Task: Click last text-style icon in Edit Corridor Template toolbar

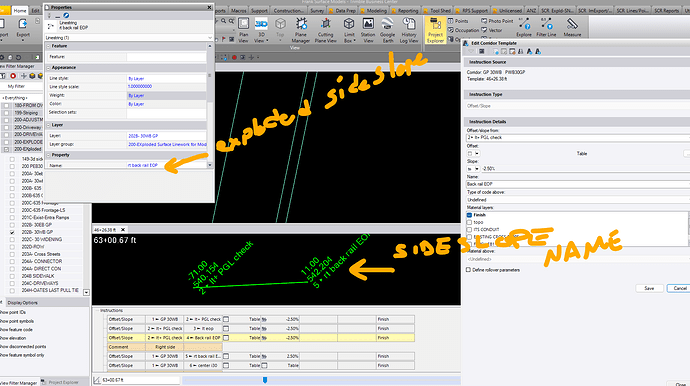Action: pos(538,51)
